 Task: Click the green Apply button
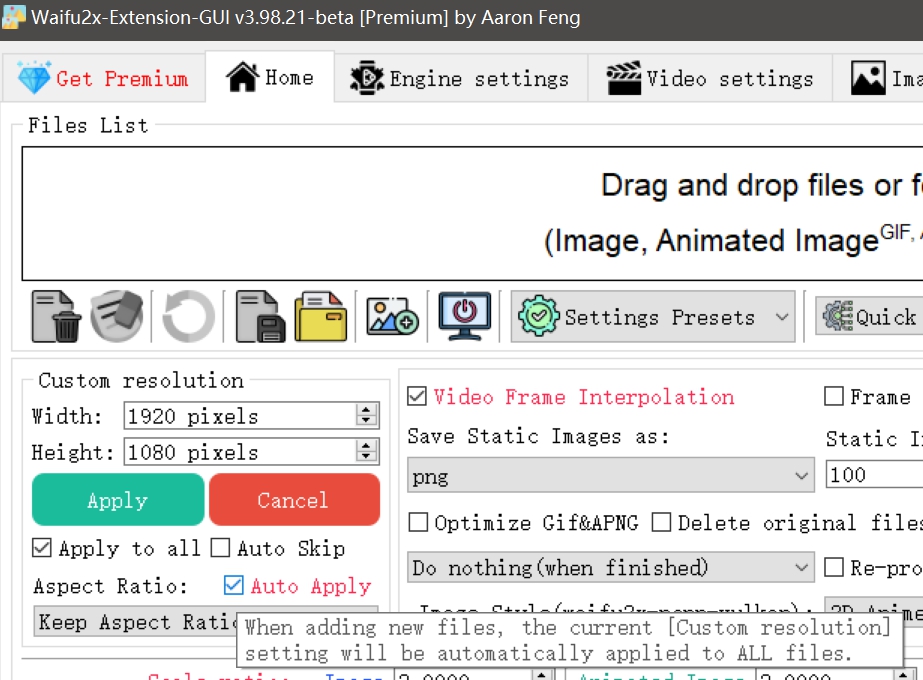(117, 500)
